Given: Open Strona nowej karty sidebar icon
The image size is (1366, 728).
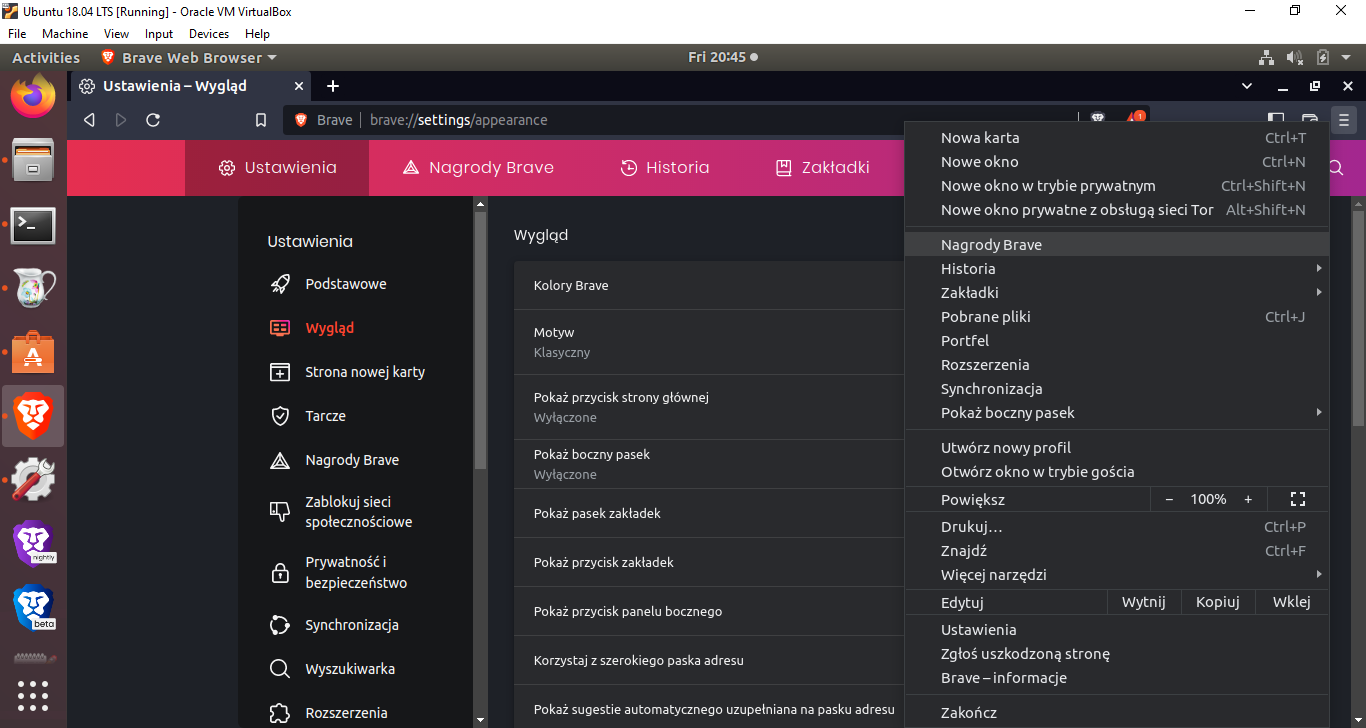Looking at the screenshot, I should pyautogui.click(x=280, y=372).
